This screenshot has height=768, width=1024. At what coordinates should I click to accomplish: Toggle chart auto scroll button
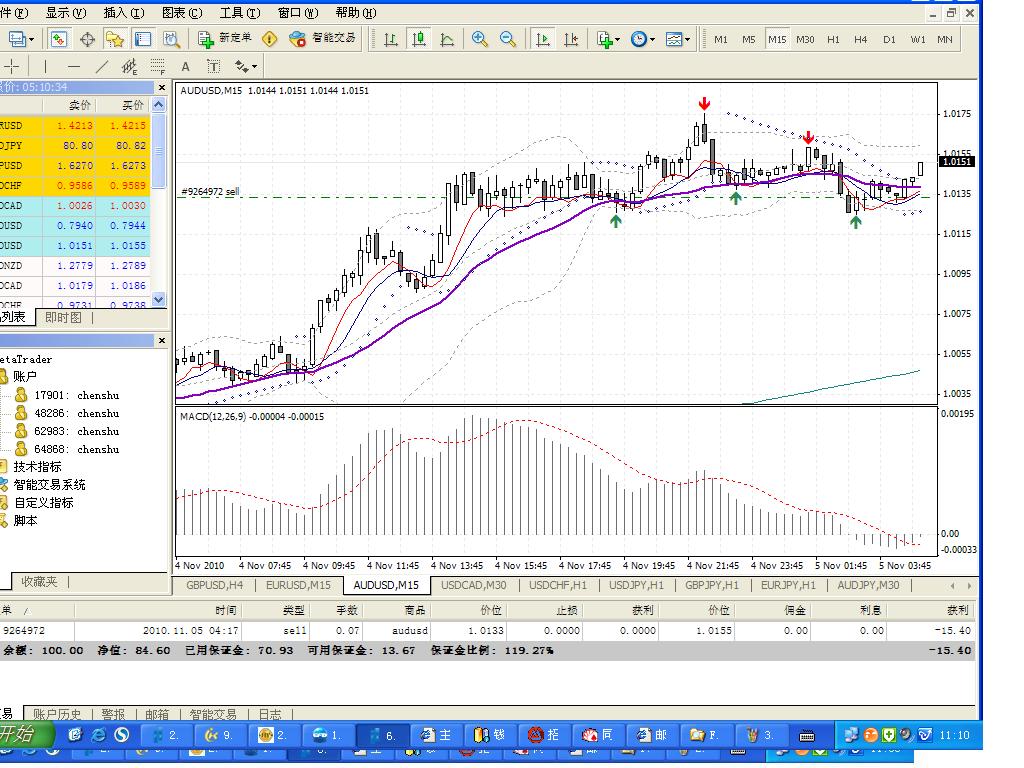[542, 40]
